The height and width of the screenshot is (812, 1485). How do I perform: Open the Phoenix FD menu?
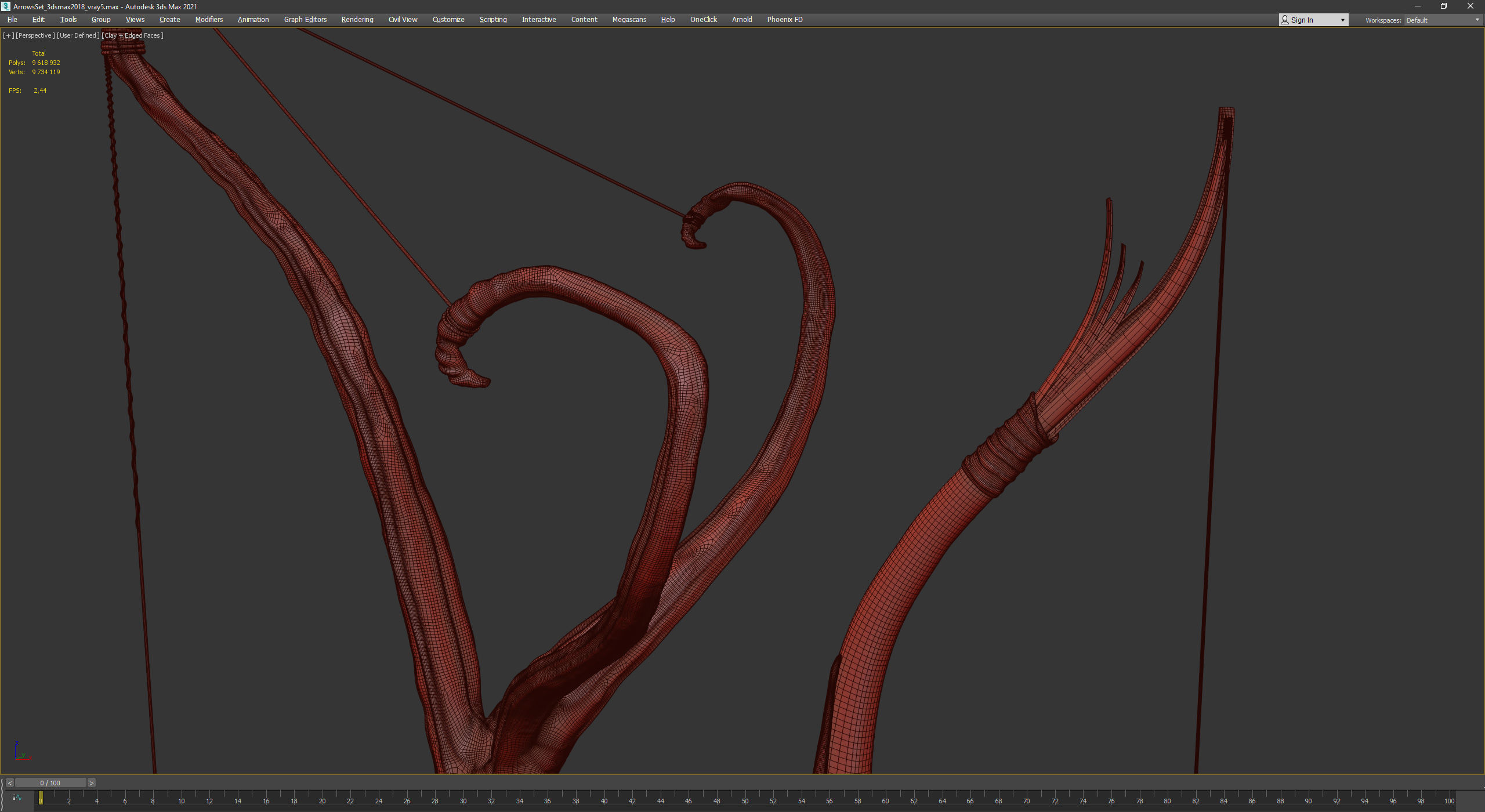784,20
